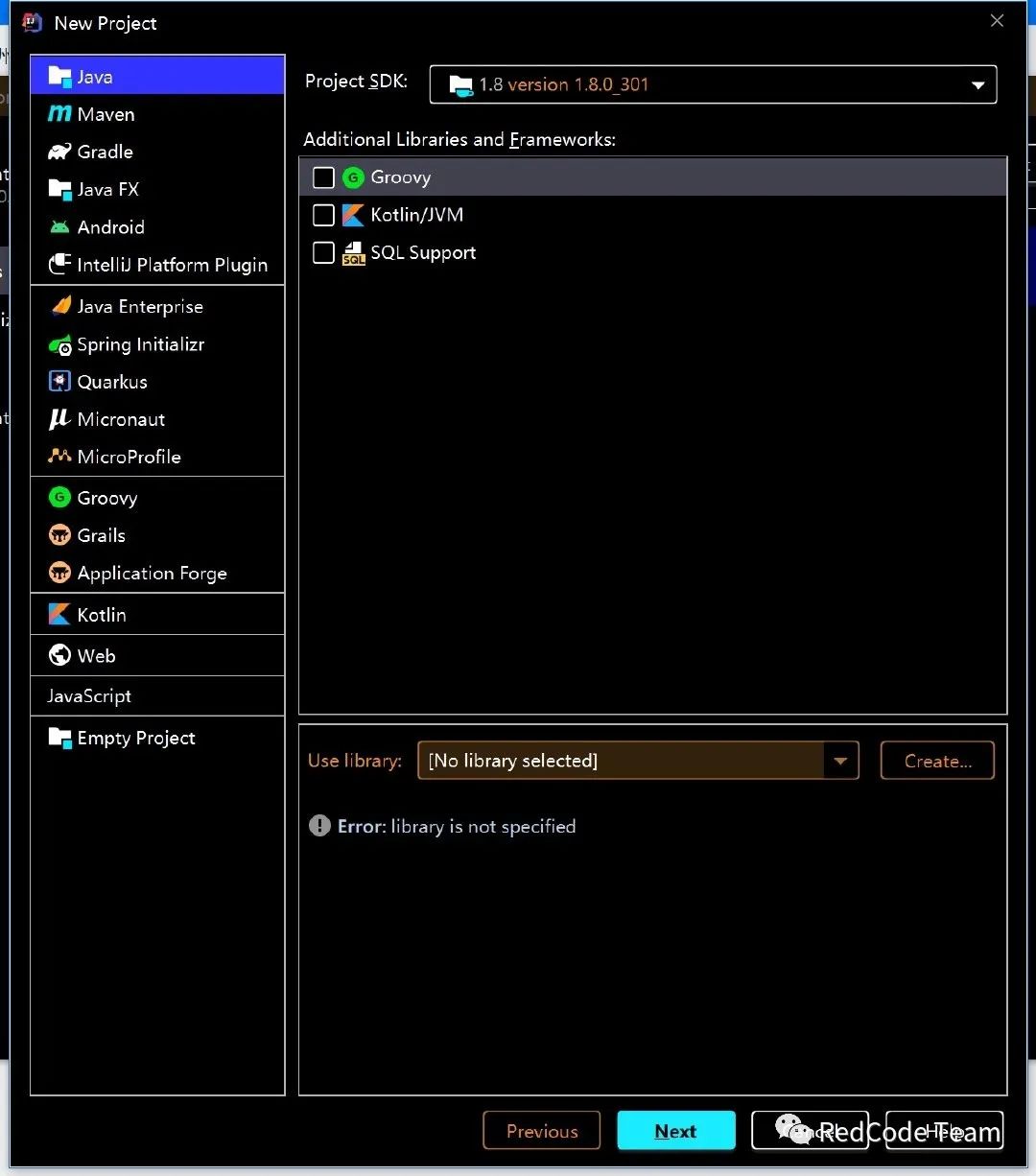Click the Create... library button

tap(937, 761)
